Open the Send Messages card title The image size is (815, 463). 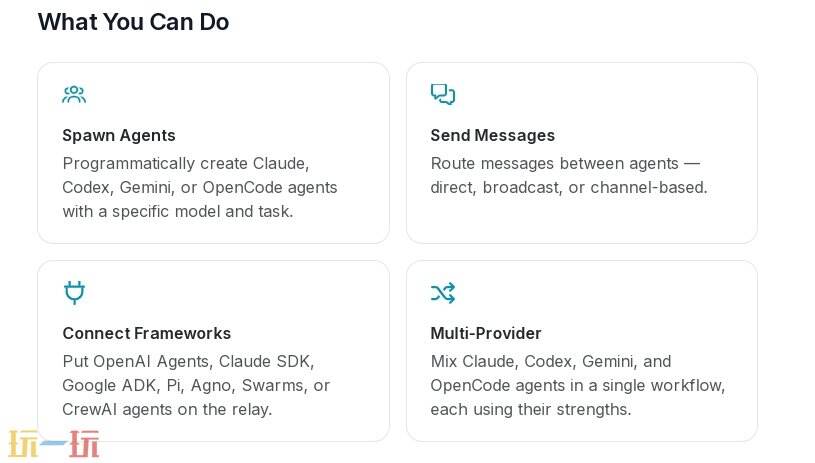tap(492, 135)
